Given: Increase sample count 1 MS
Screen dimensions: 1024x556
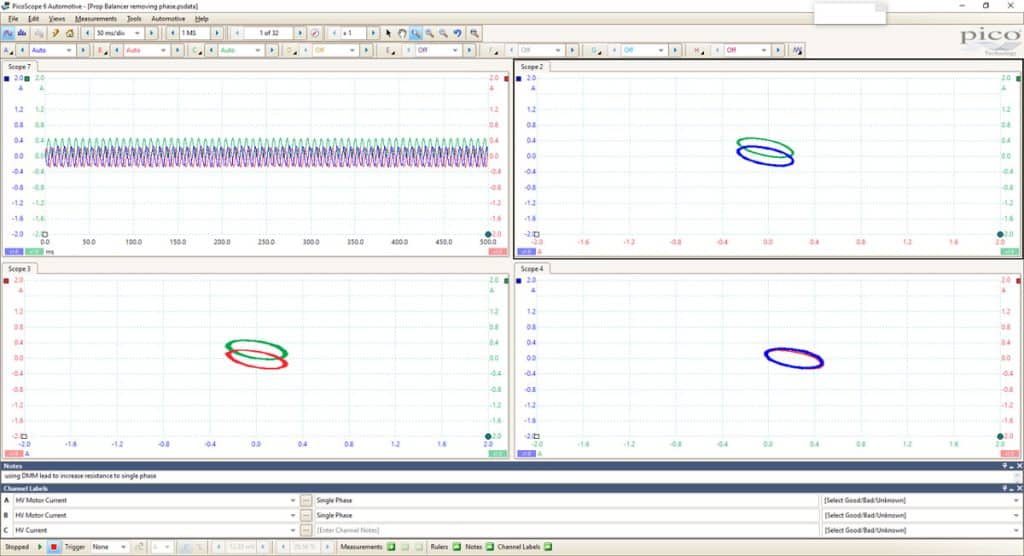Looking at the screenshot, I should click(x=217, y=33).
